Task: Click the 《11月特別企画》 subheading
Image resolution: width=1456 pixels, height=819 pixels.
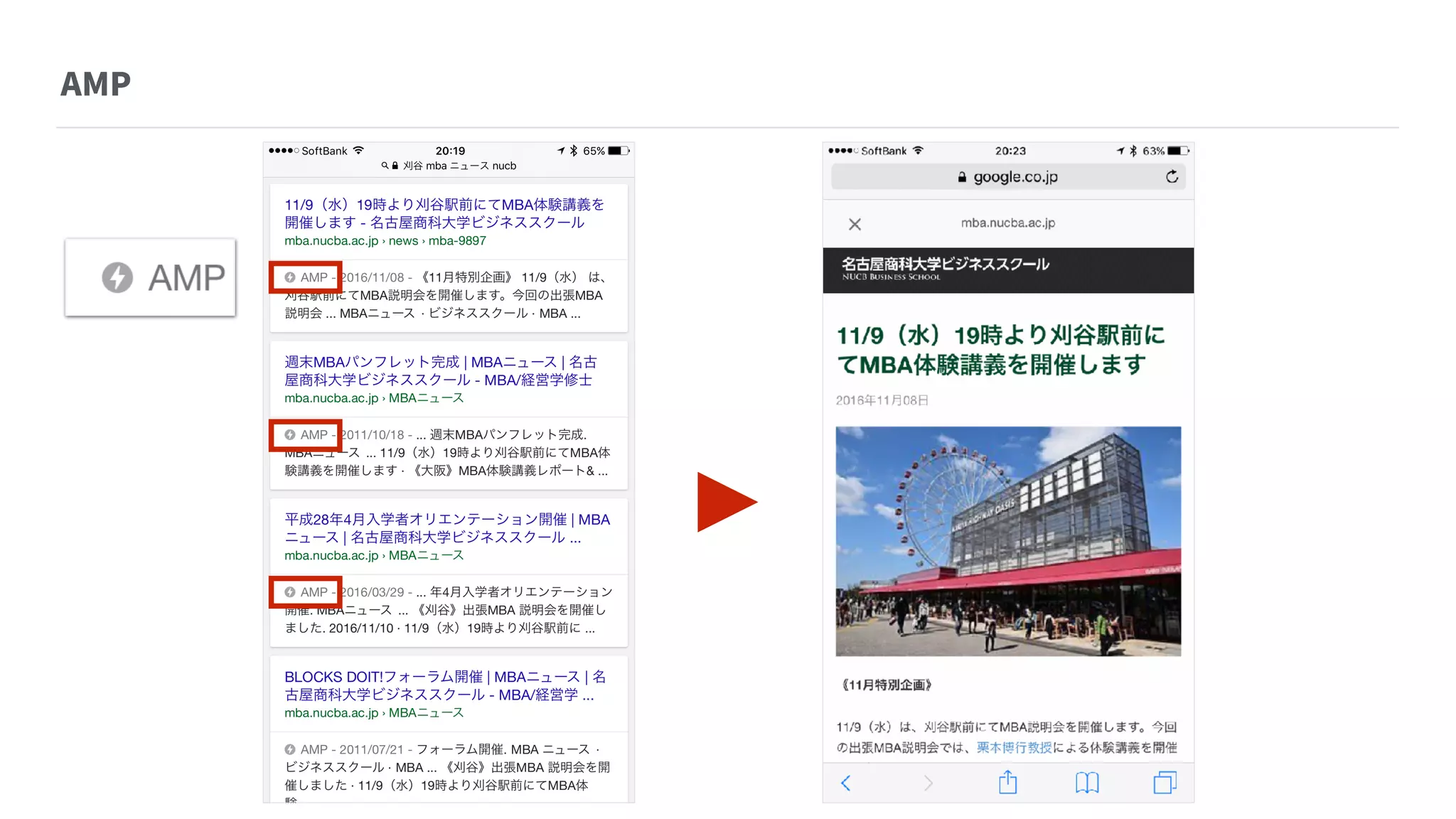Action: pos(886,685)
